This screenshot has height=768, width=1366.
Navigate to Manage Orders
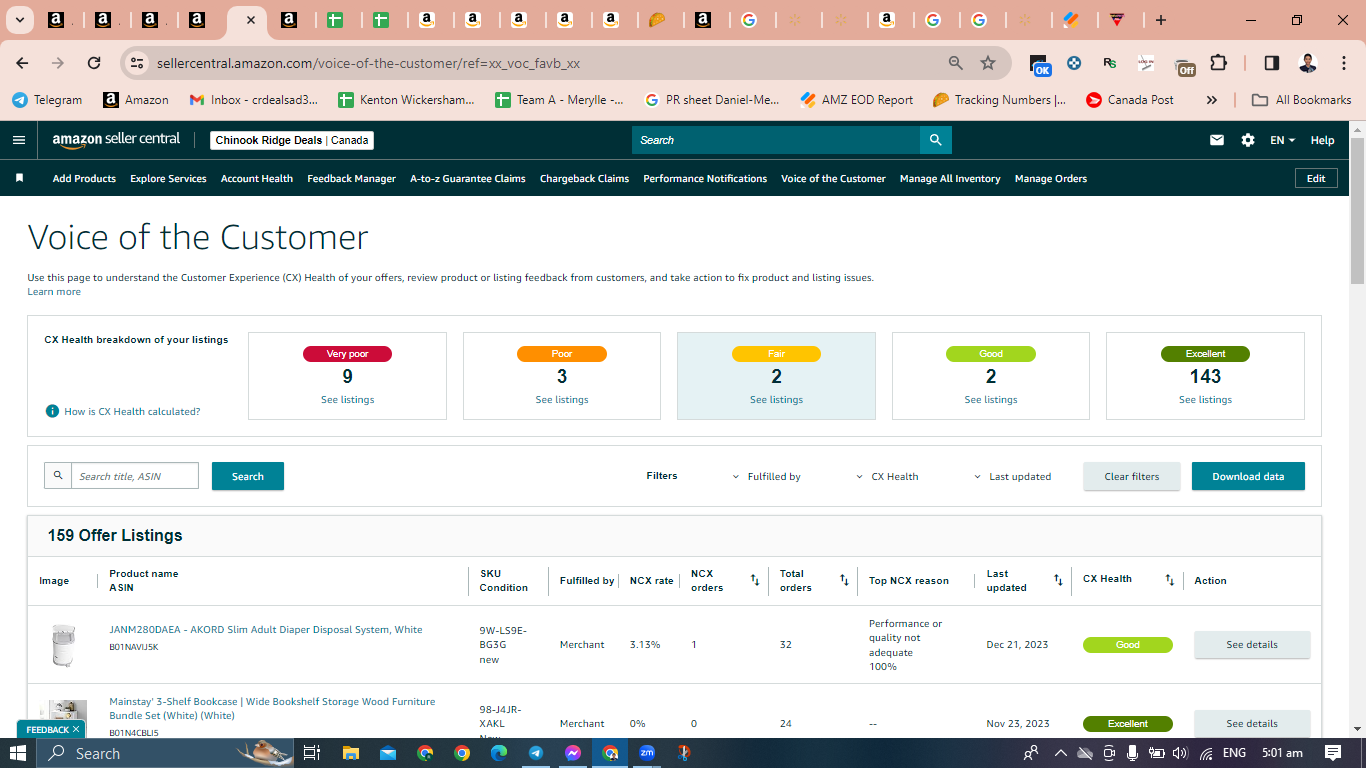coord(1051,179)
